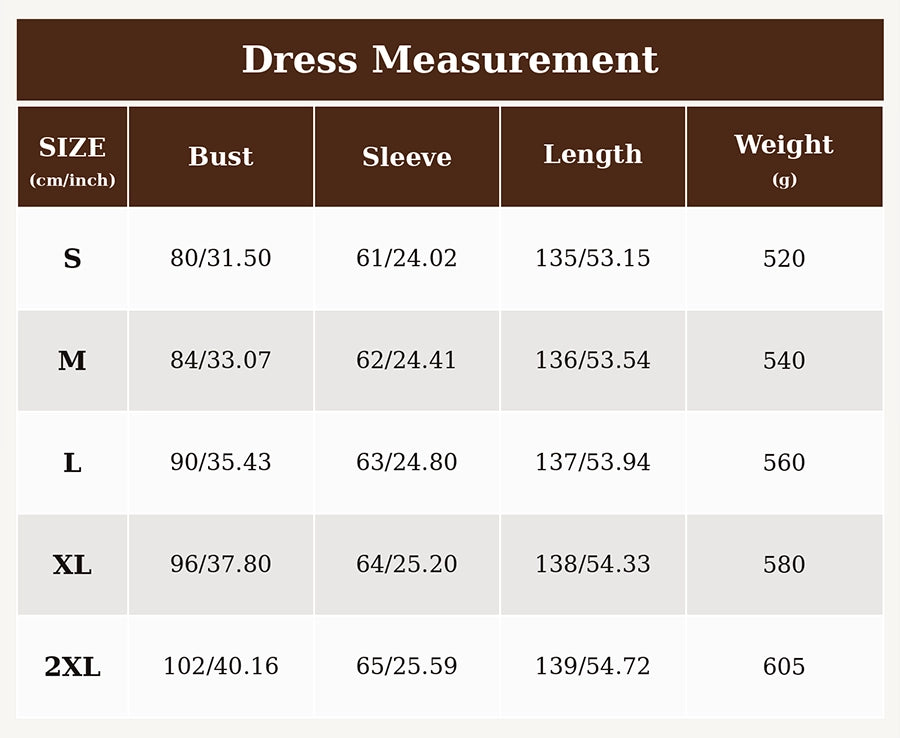Click the 135/53.15 length value
Viewport: 900px width, 738px height.
(x=593, y=259)
